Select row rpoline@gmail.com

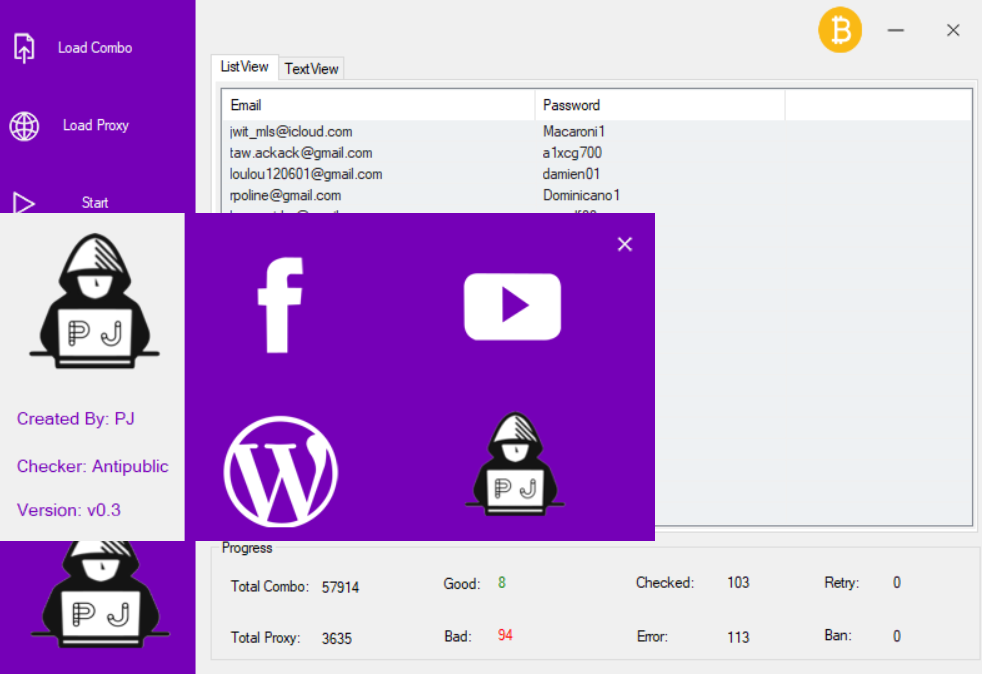[x=596, y=195]
